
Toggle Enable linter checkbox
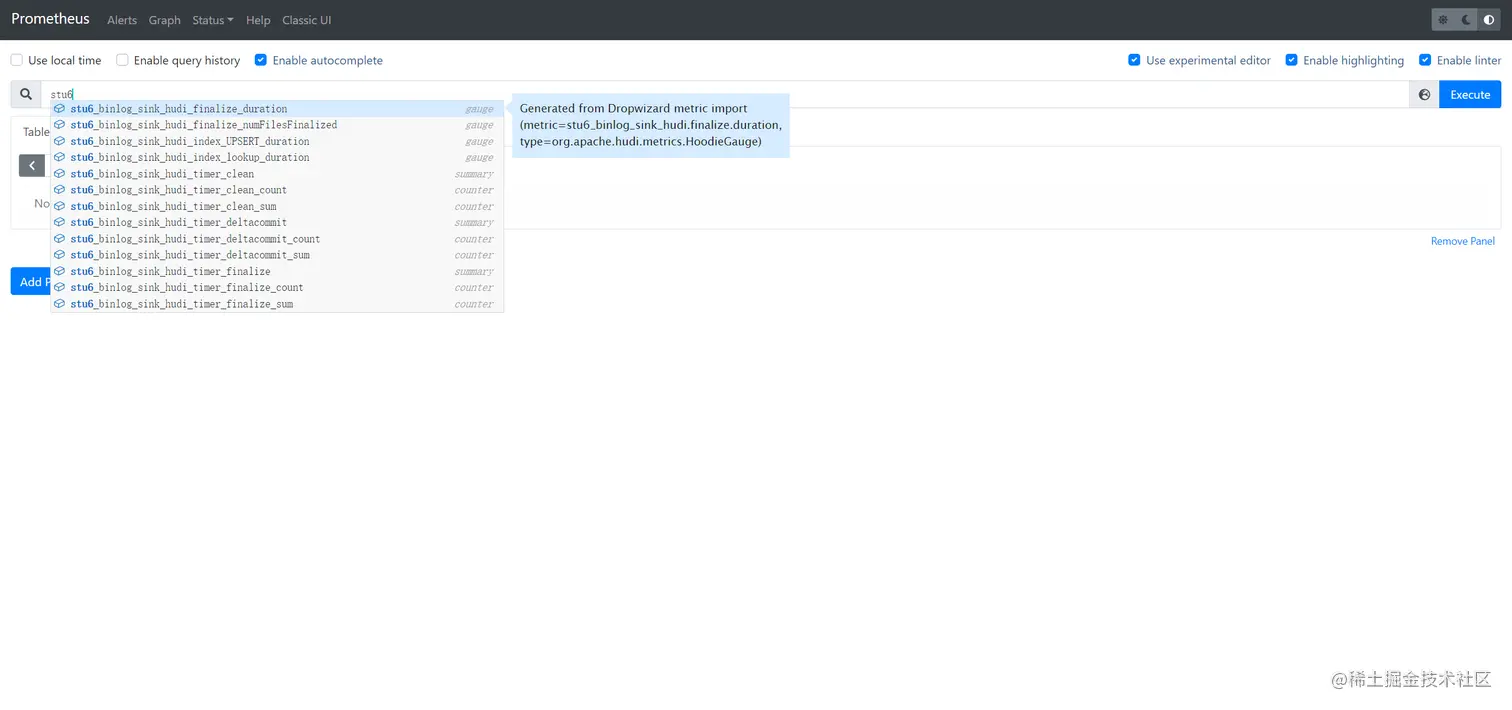click(x=1425, y=60)
